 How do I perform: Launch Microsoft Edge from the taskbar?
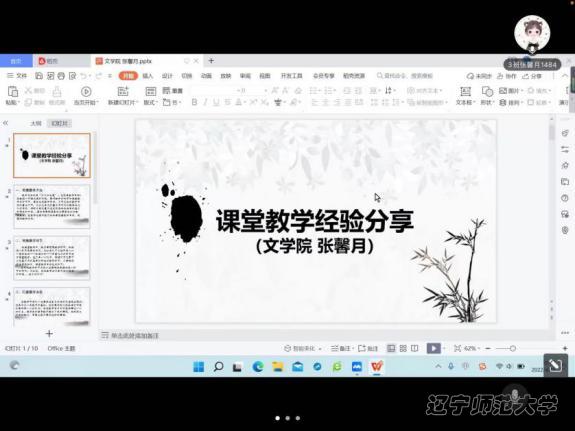pos(258,366)
